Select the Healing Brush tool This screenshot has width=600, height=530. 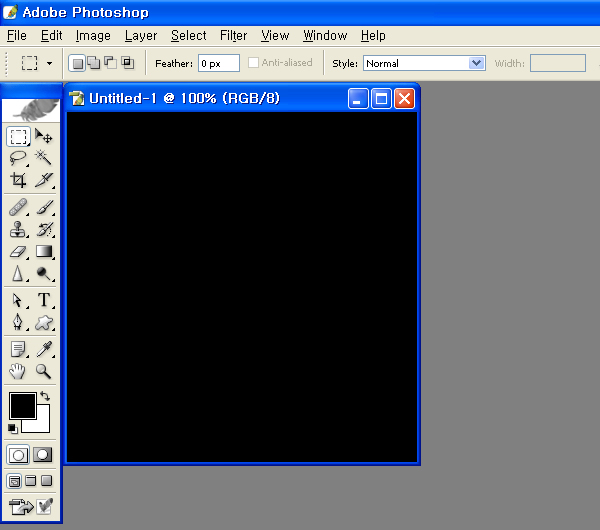[18, 207]
